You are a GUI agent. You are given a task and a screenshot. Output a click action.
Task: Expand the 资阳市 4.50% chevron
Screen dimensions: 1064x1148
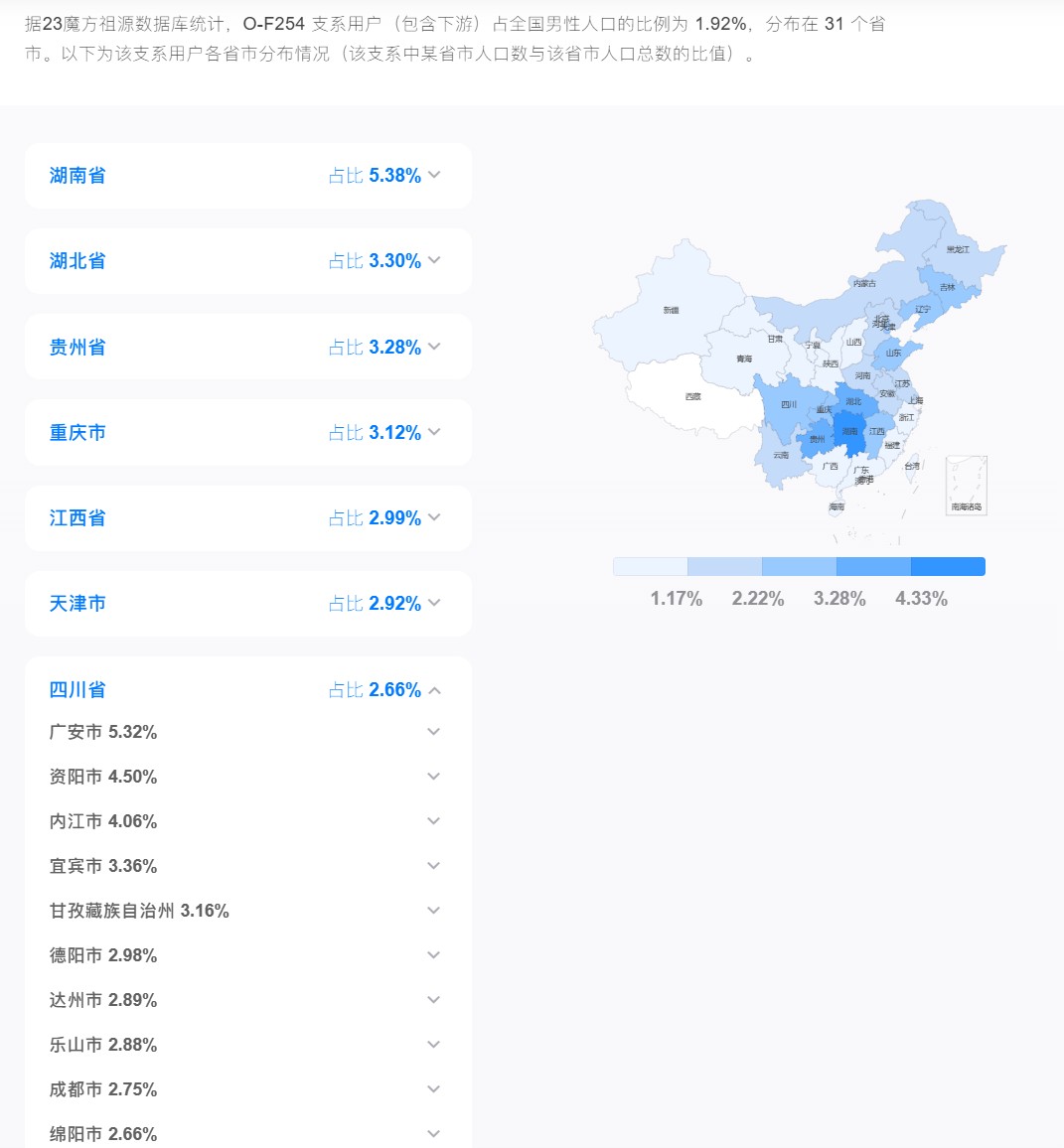433,777
